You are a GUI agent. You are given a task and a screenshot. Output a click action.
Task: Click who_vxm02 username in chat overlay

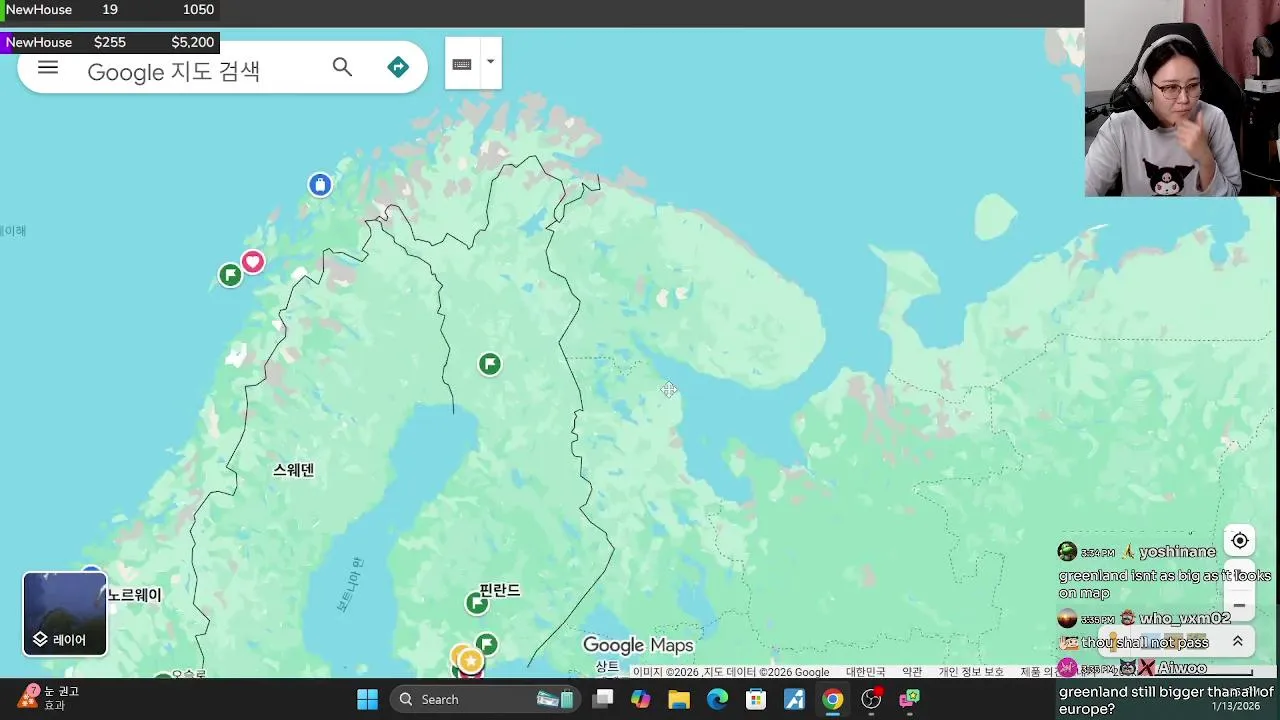coord(1184,619)
